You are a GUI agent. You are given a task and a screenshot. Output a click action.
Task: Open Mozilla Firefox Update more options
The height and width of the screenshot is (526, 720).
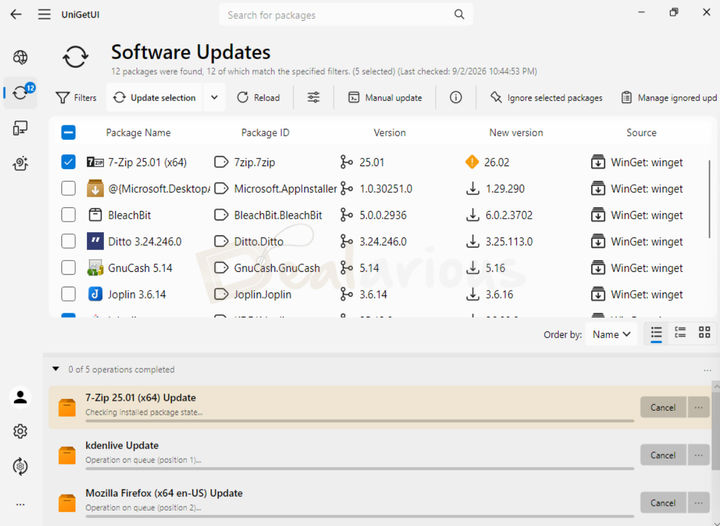[x=698, y=503]
